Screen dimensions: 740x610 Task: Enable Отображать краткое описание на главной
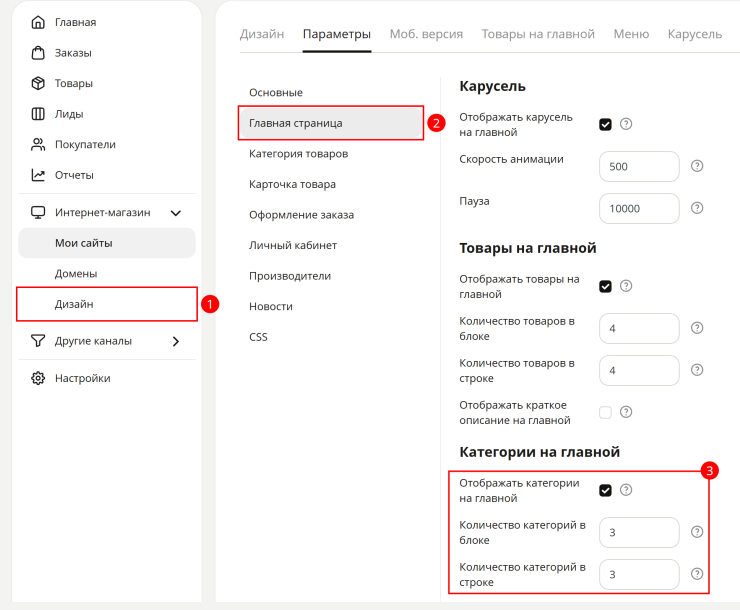pos(605,412)
